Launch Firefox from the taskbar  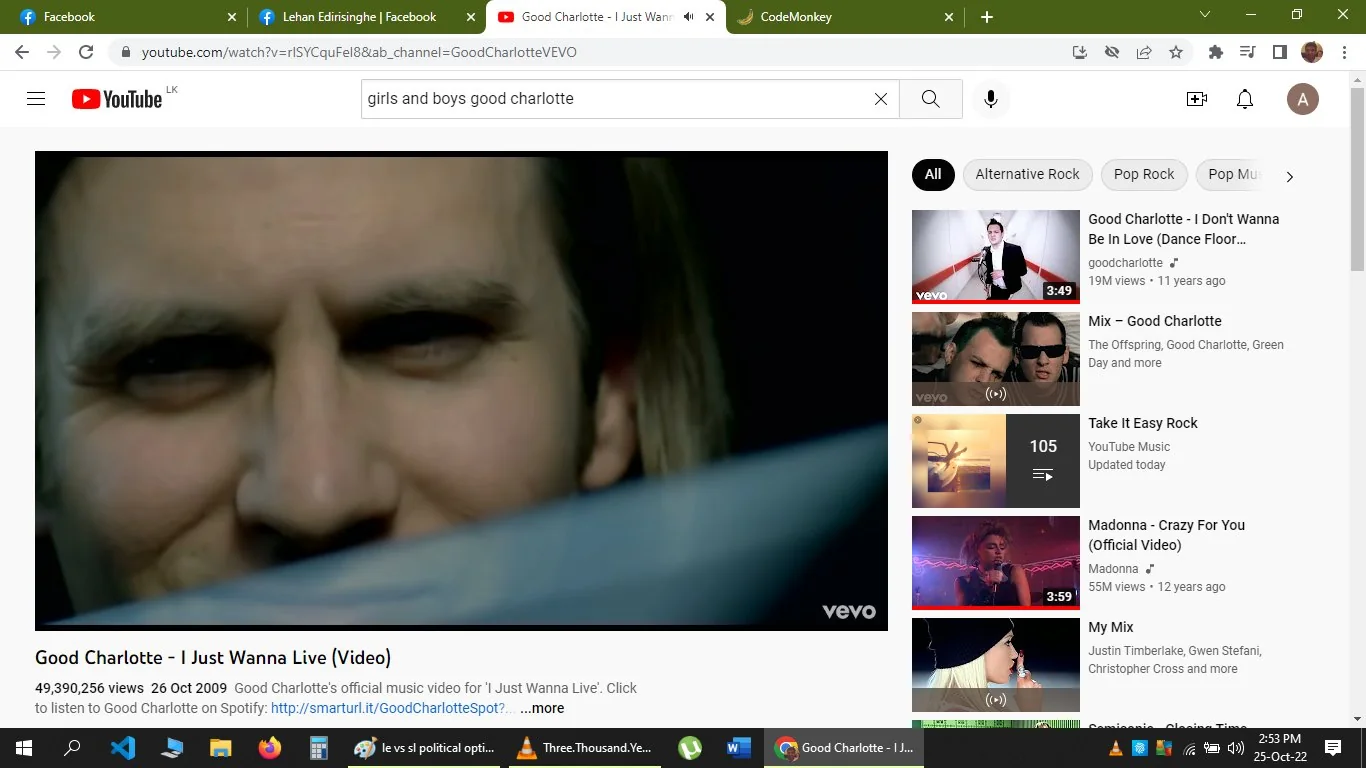tap(269, 748)
